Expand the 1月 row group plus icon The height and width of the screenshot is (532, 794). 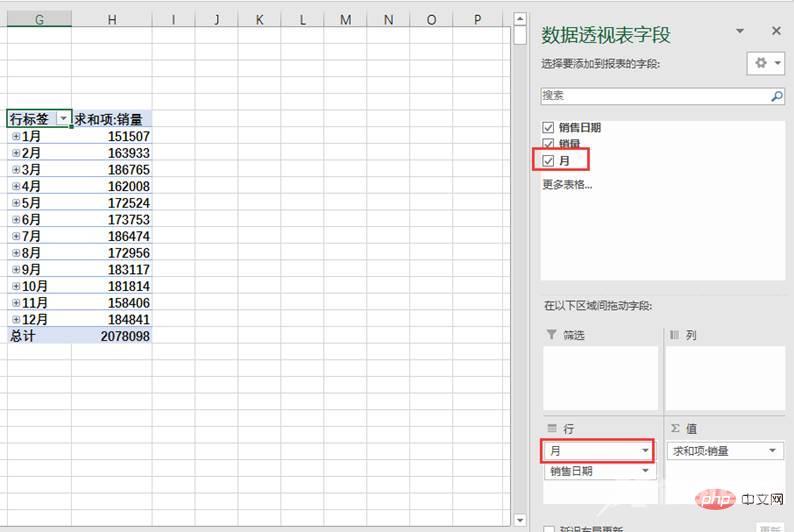16,136
